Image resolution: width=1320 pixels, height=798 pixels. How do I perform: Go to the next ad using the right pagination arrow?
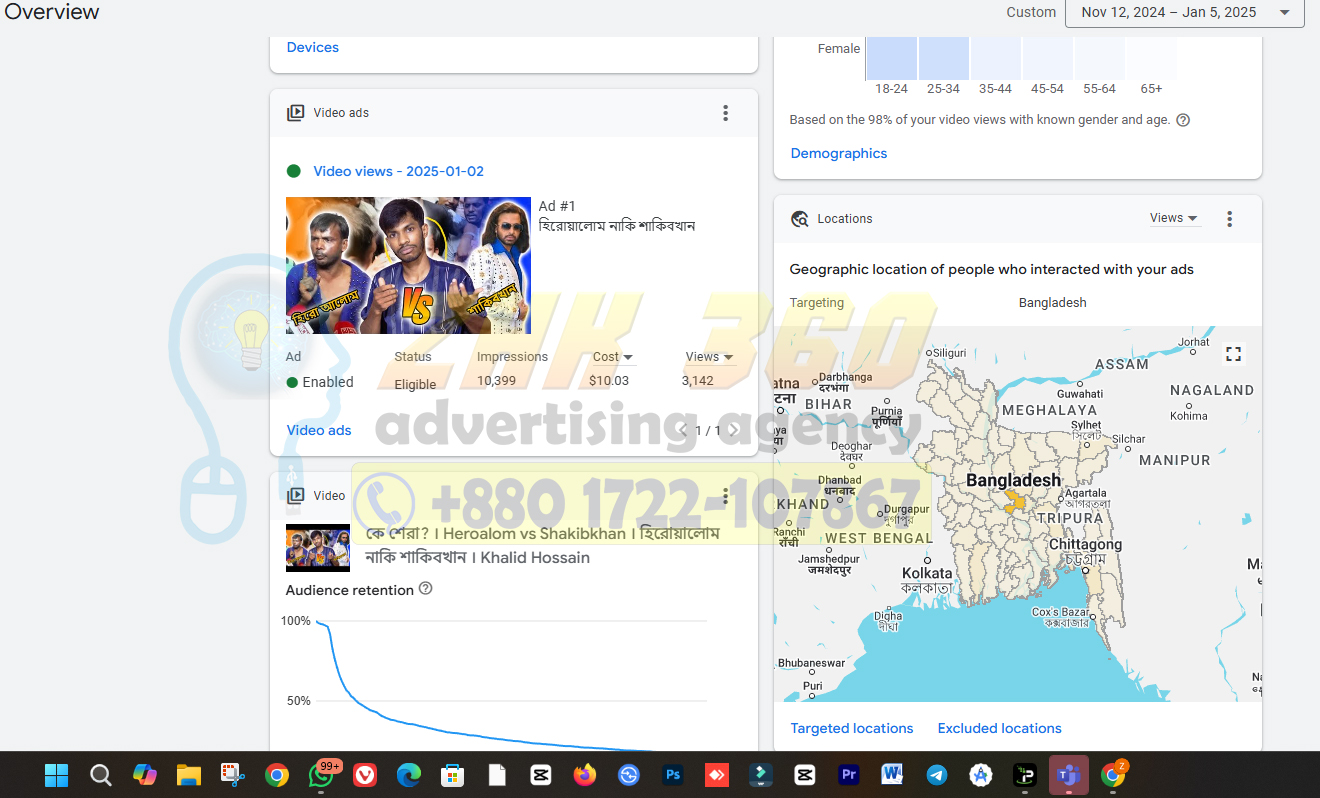click(734, 430)
